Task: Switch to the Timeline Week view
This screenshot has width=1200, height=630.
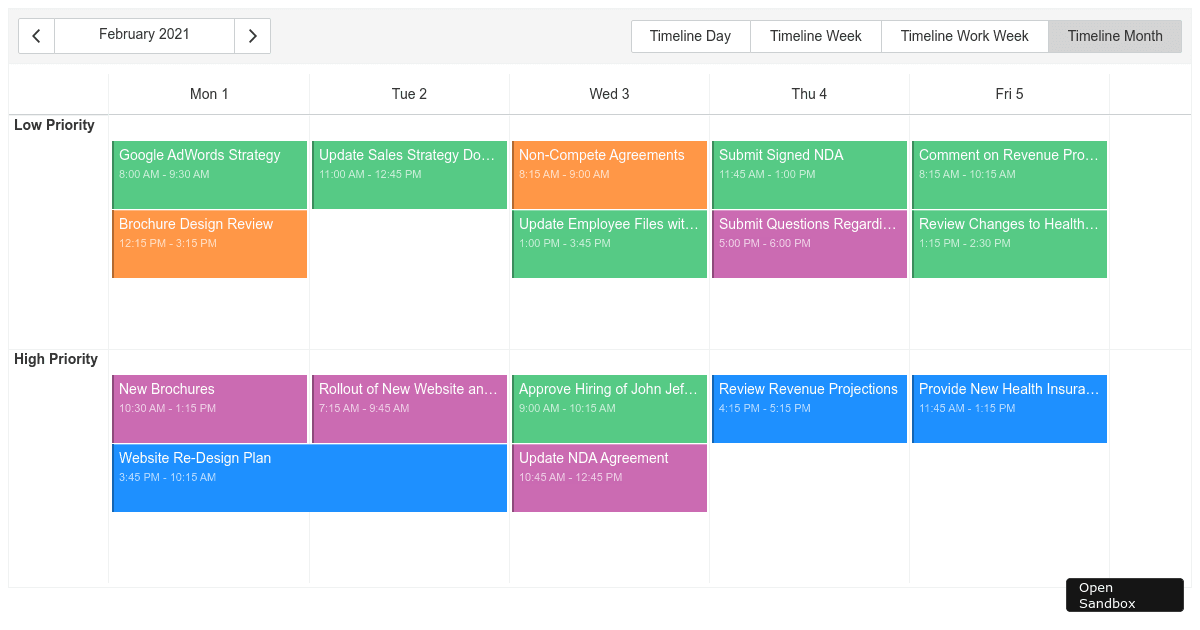Action: tap(815, 36)
